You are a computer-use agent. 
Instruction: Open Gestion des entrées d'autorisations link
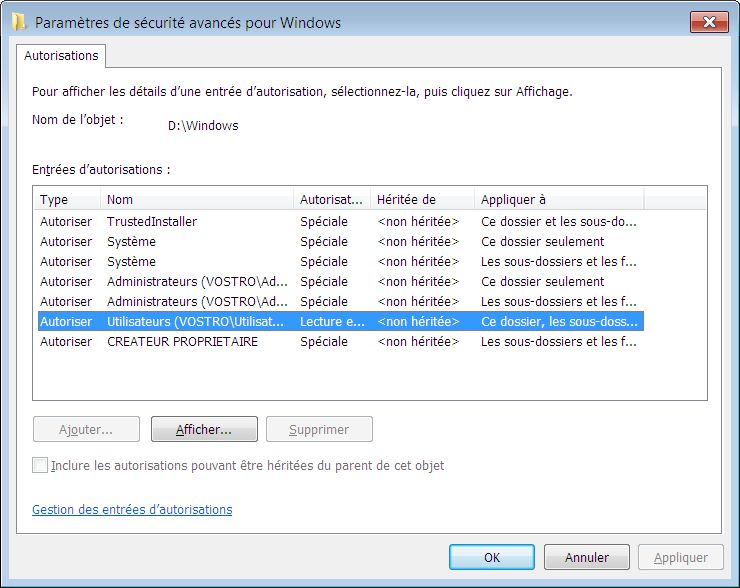point(132,510)
